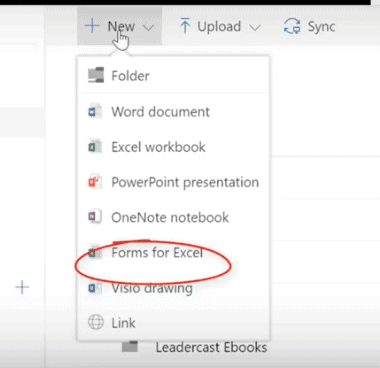Viewport: 380px width, 368px height.
Task: Click the Upload arrow icon
Action: pos(185,26)
